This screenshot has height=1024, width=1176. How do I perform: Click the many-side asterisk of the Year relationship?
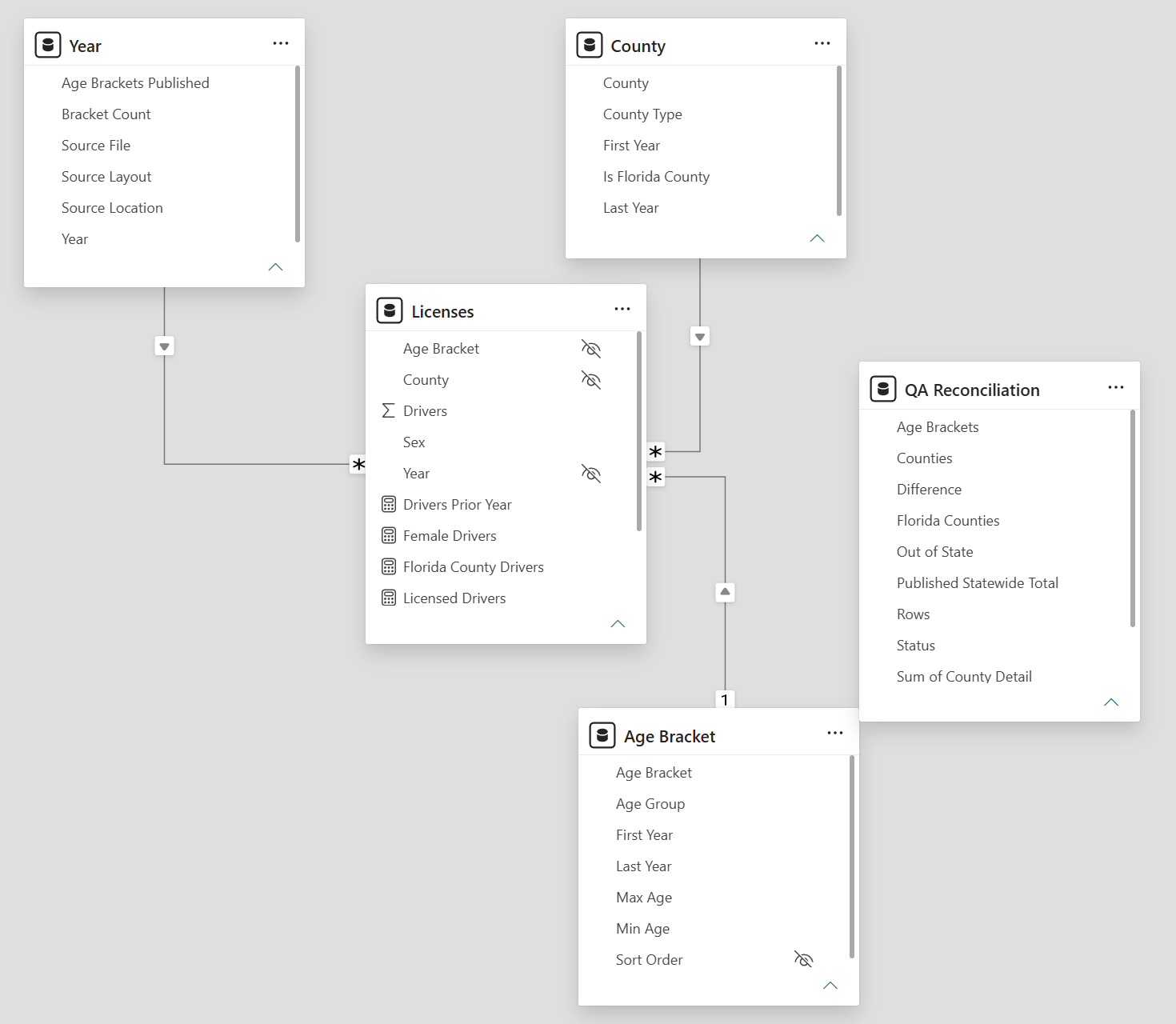coord(358,464)
